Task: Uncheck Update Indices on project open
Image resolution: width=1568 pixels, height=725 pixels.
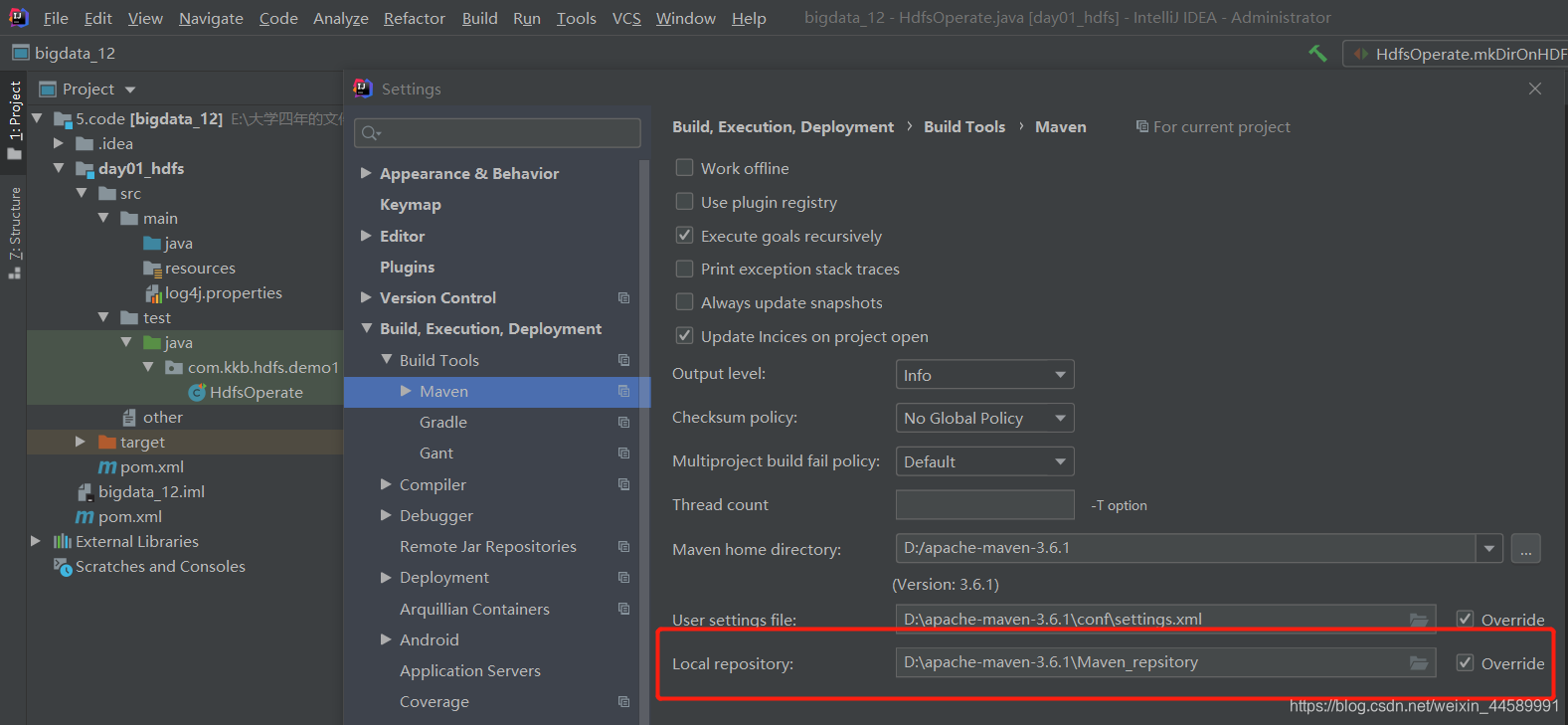Action: [684, 336]
